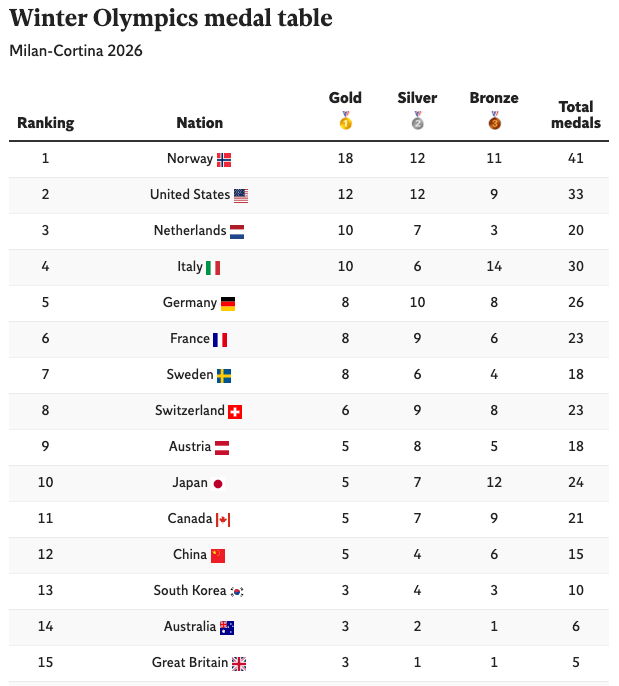Click Great Britain's flag icon
The height and width of the screenshot is (686, 619).
(x=239, y=663)
